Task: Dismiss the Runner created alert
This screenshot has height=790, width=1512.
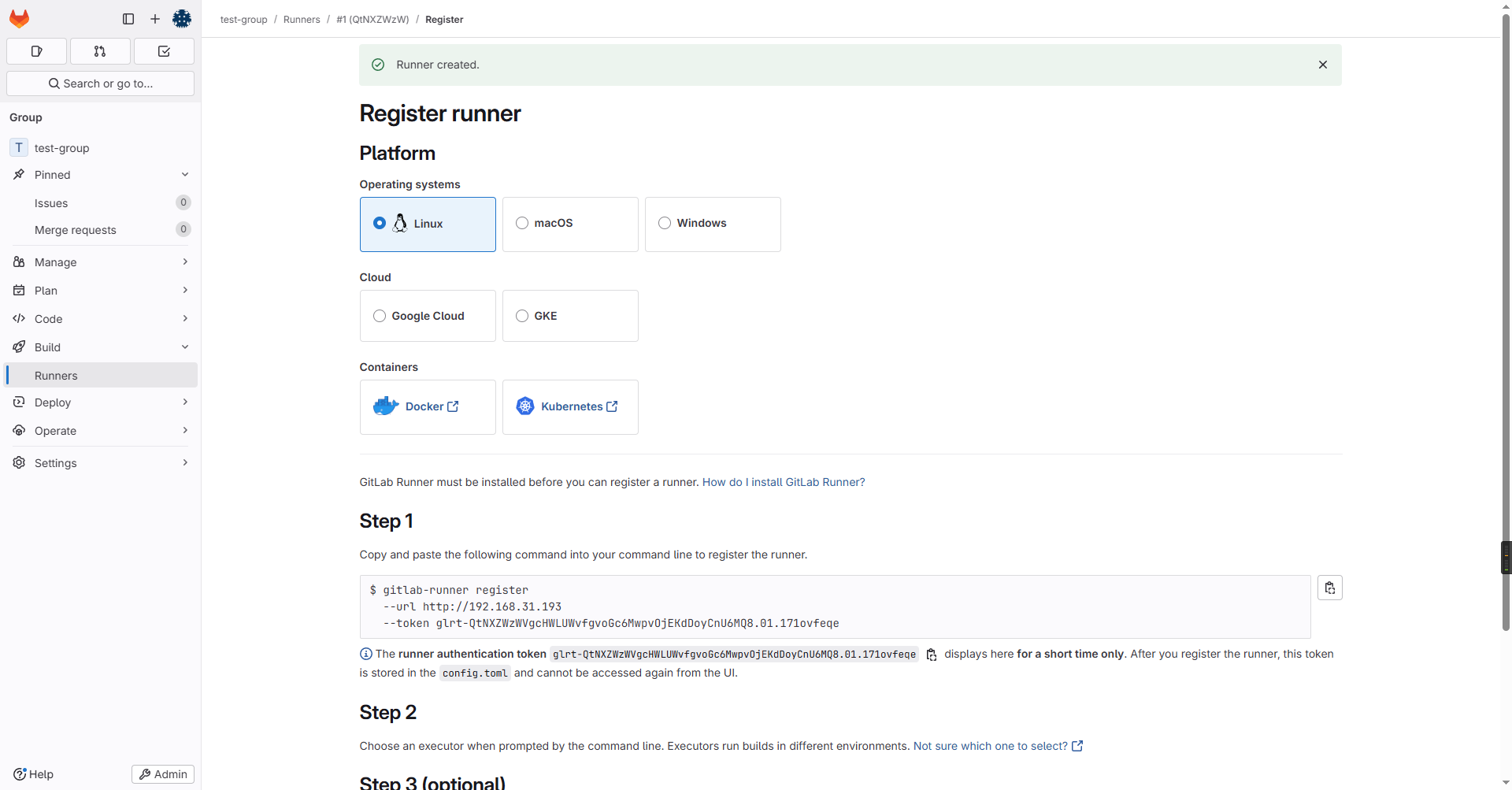Action: (x=1323, y=65)
